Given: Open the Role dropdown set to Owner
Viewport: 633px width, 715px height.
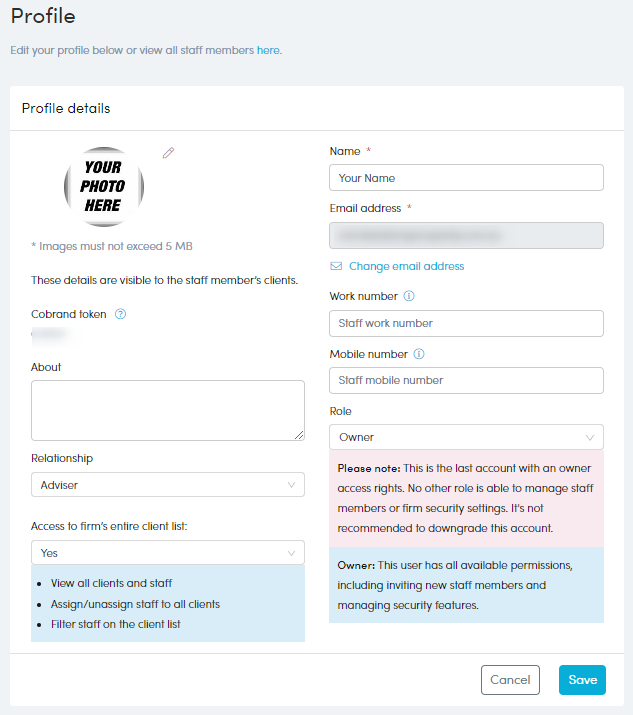Looking at the screenshot, I should click(466, 437).
